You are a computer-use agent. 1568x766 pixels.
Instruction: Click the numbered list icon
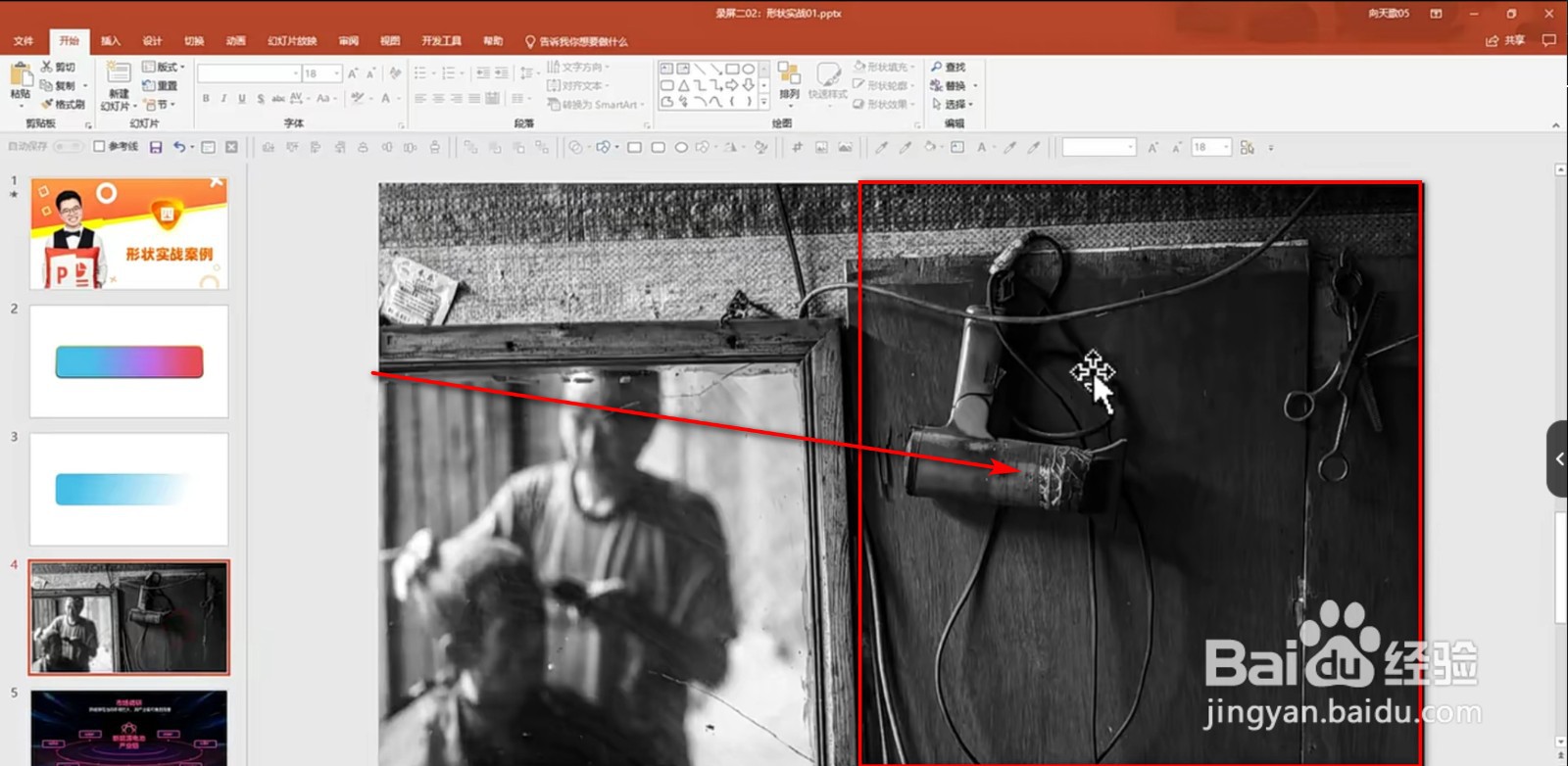click(x=448, y=73)
